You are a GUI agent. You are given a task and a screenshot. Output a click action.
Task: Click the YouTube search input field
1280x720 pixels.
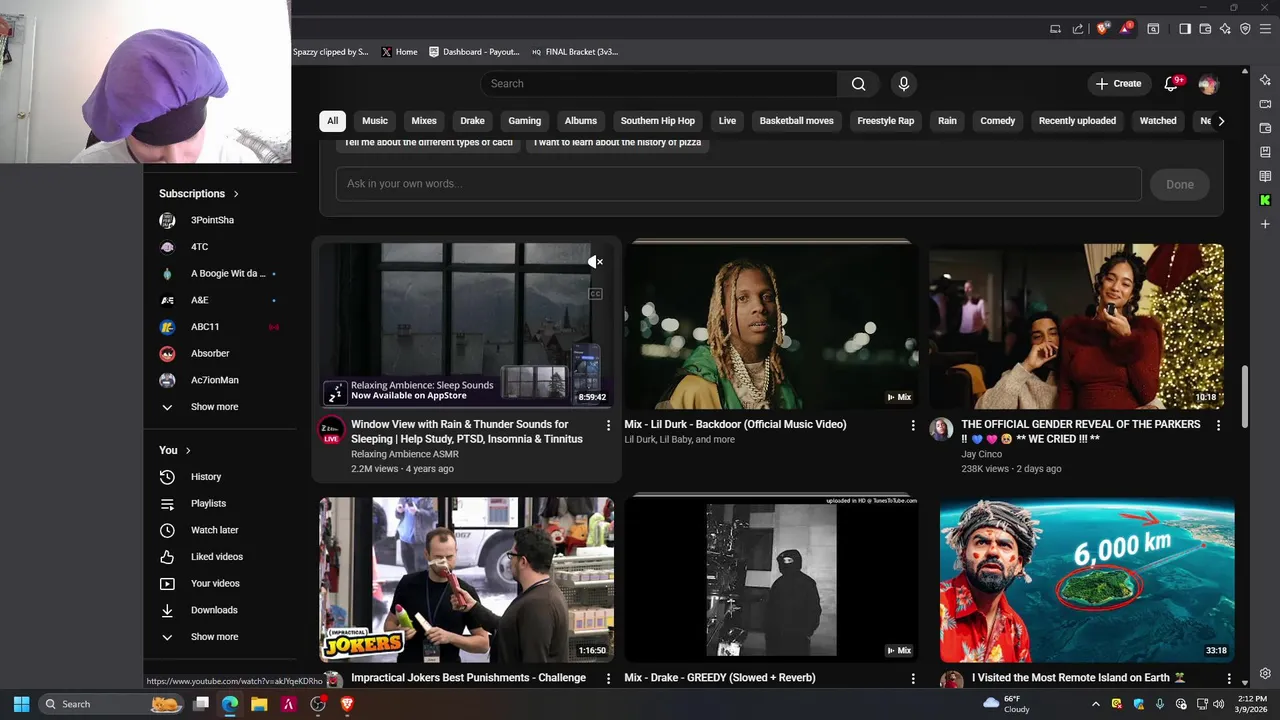click(660, 84)
